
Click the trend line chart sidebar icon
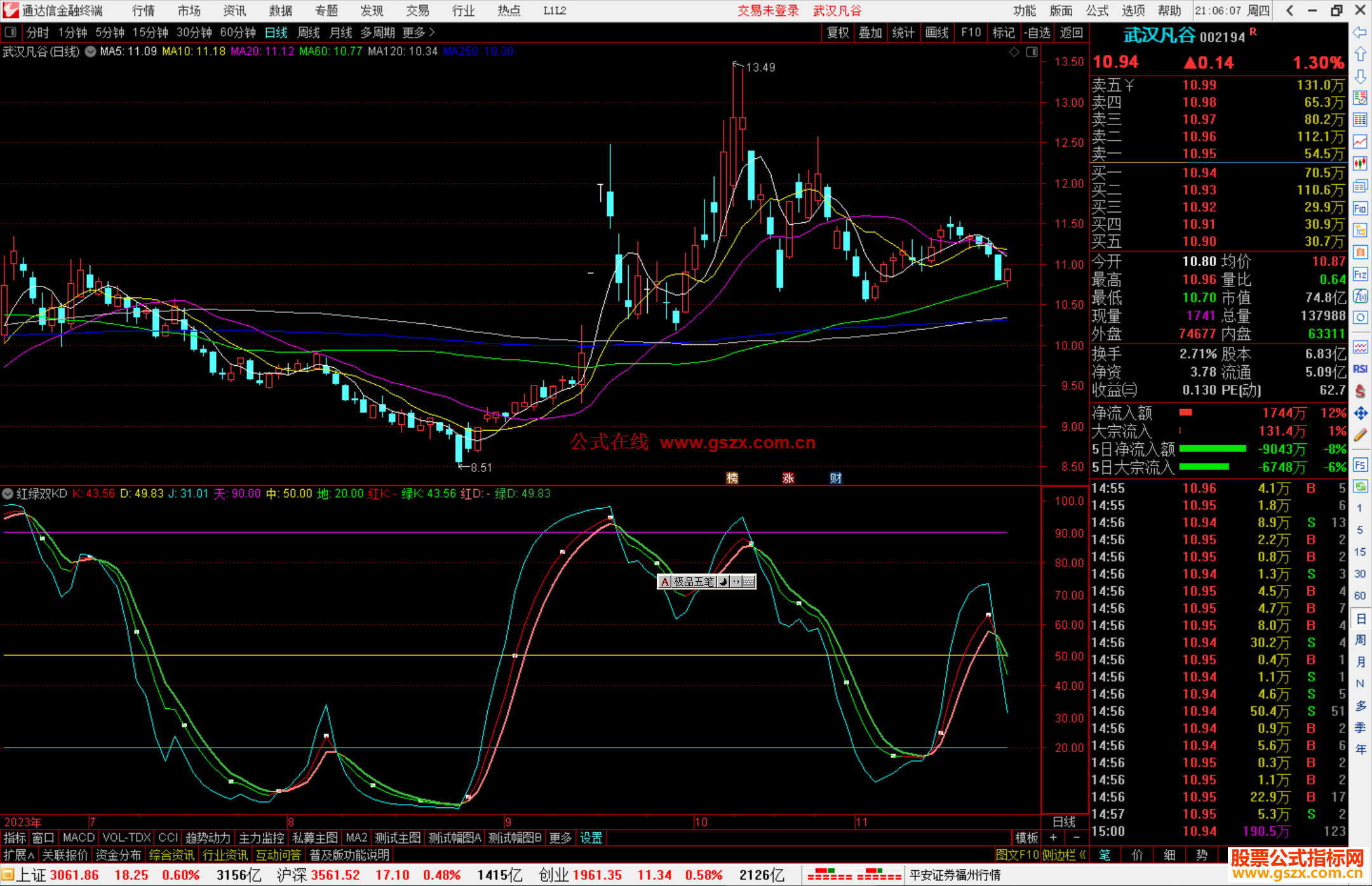[x=1360, y=142]
